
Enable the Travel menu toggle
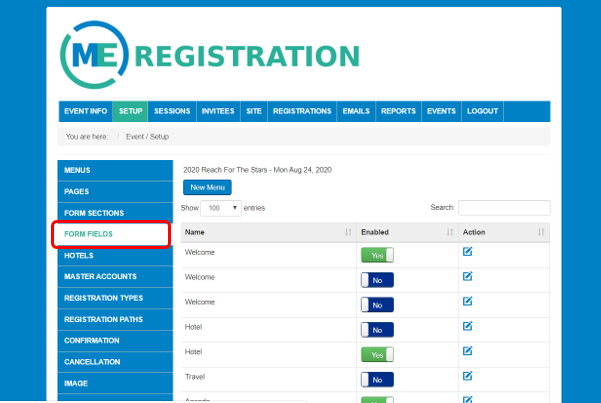(377, 379)
